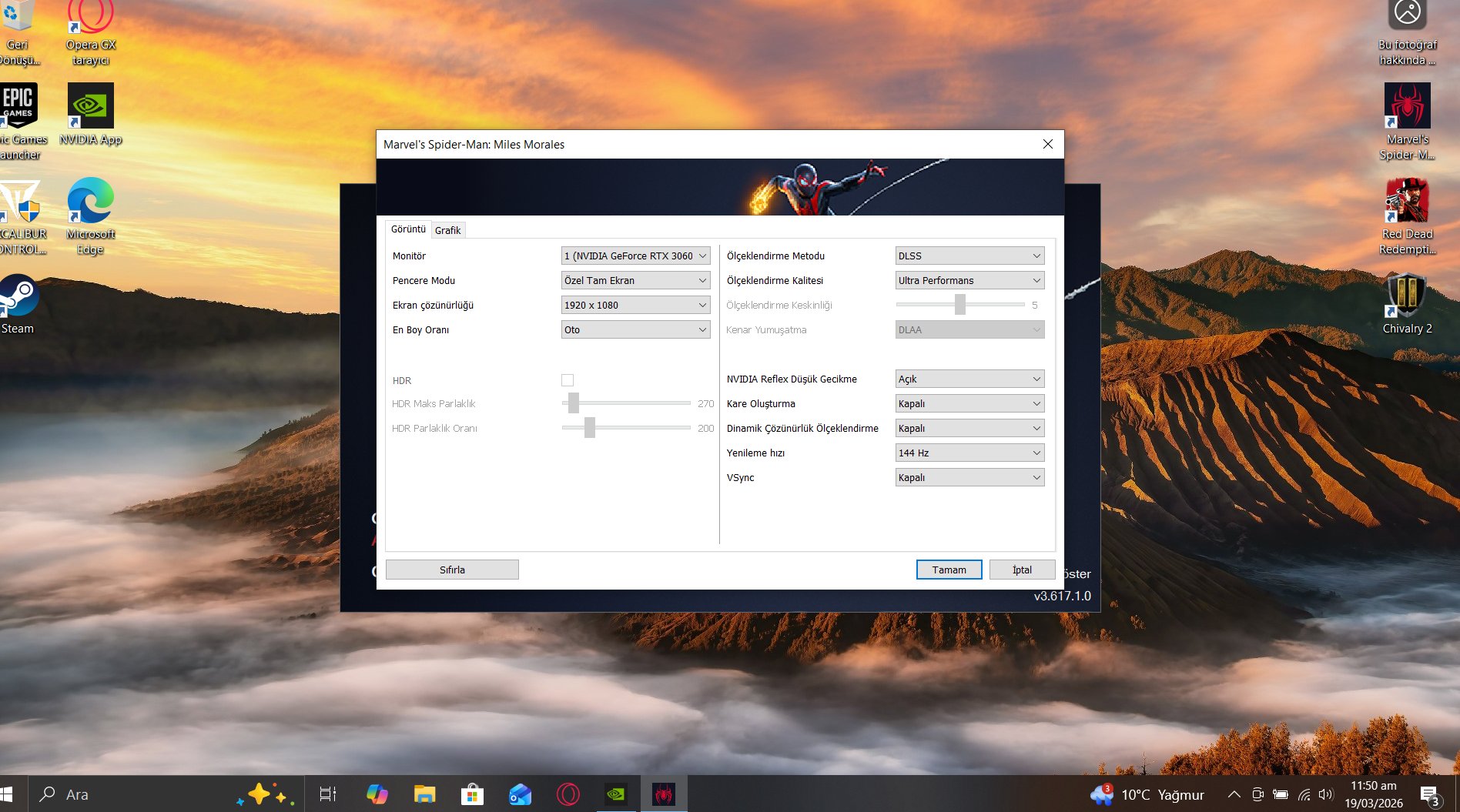Click the Sıfırla reset button
Viewport: 1460px width, 812px height.
pos(452,570)
